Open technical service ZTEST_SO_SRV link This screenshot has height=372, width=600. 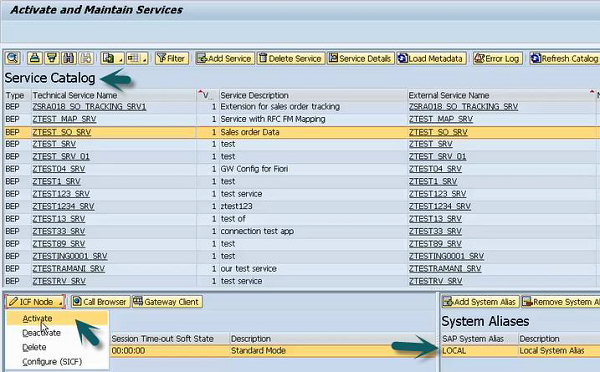pyautogui.click(x=62, y=132)
